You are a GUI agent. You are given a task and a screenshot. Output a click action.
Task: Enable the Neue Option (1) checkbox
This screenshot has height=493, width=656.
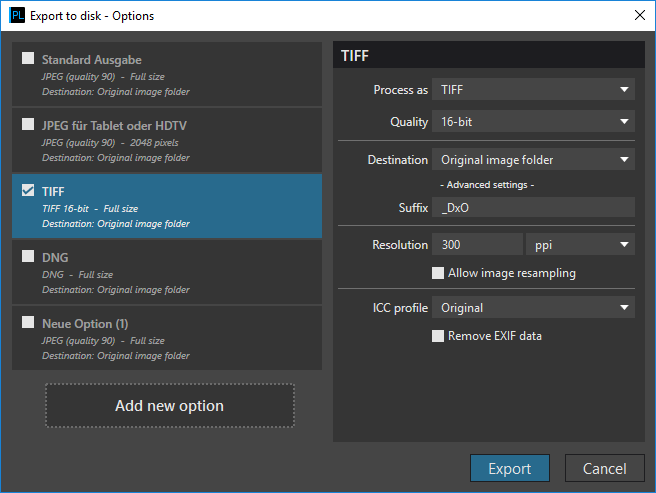tap(28, 322)
